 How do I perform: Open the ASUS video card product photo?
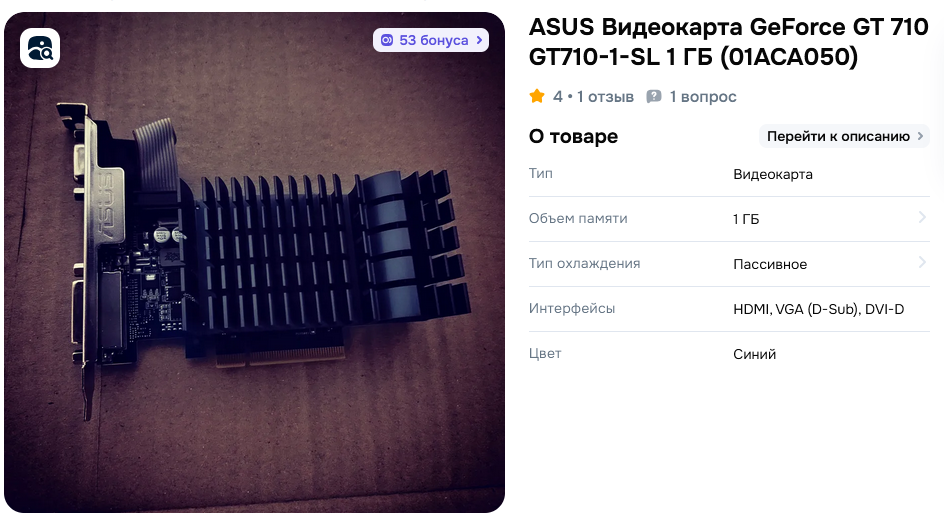pos(254,262)
